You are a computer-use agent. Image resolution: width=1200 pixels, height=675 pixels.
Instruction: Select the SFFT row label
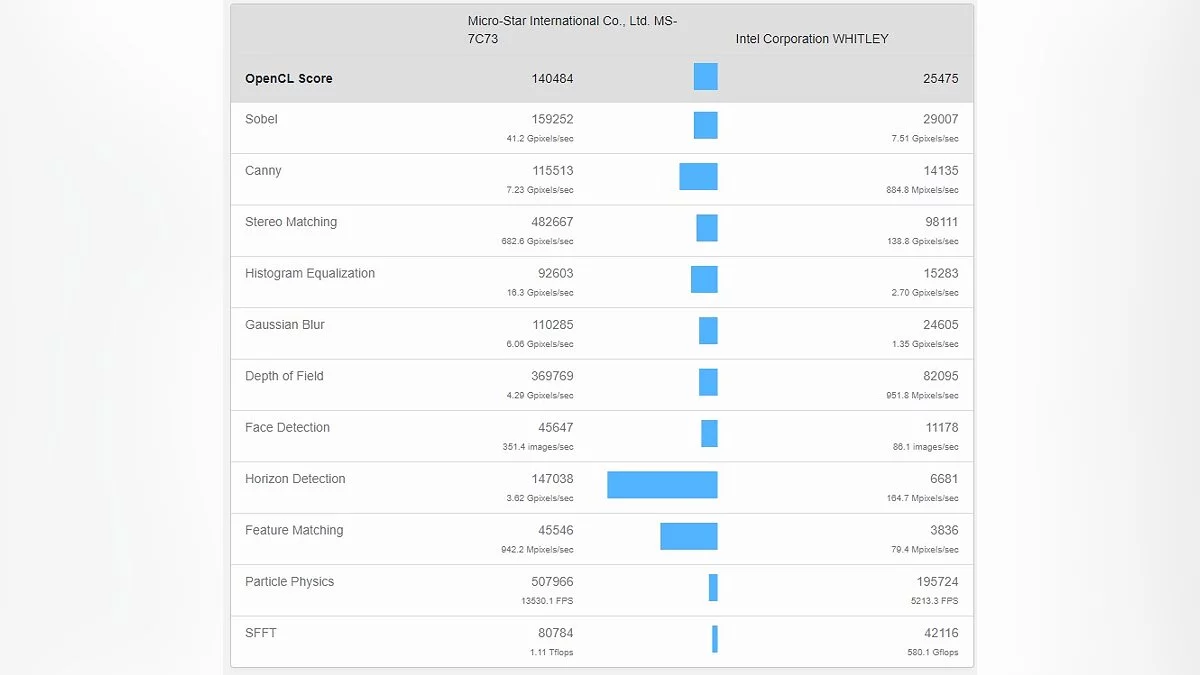coord(261,633)
